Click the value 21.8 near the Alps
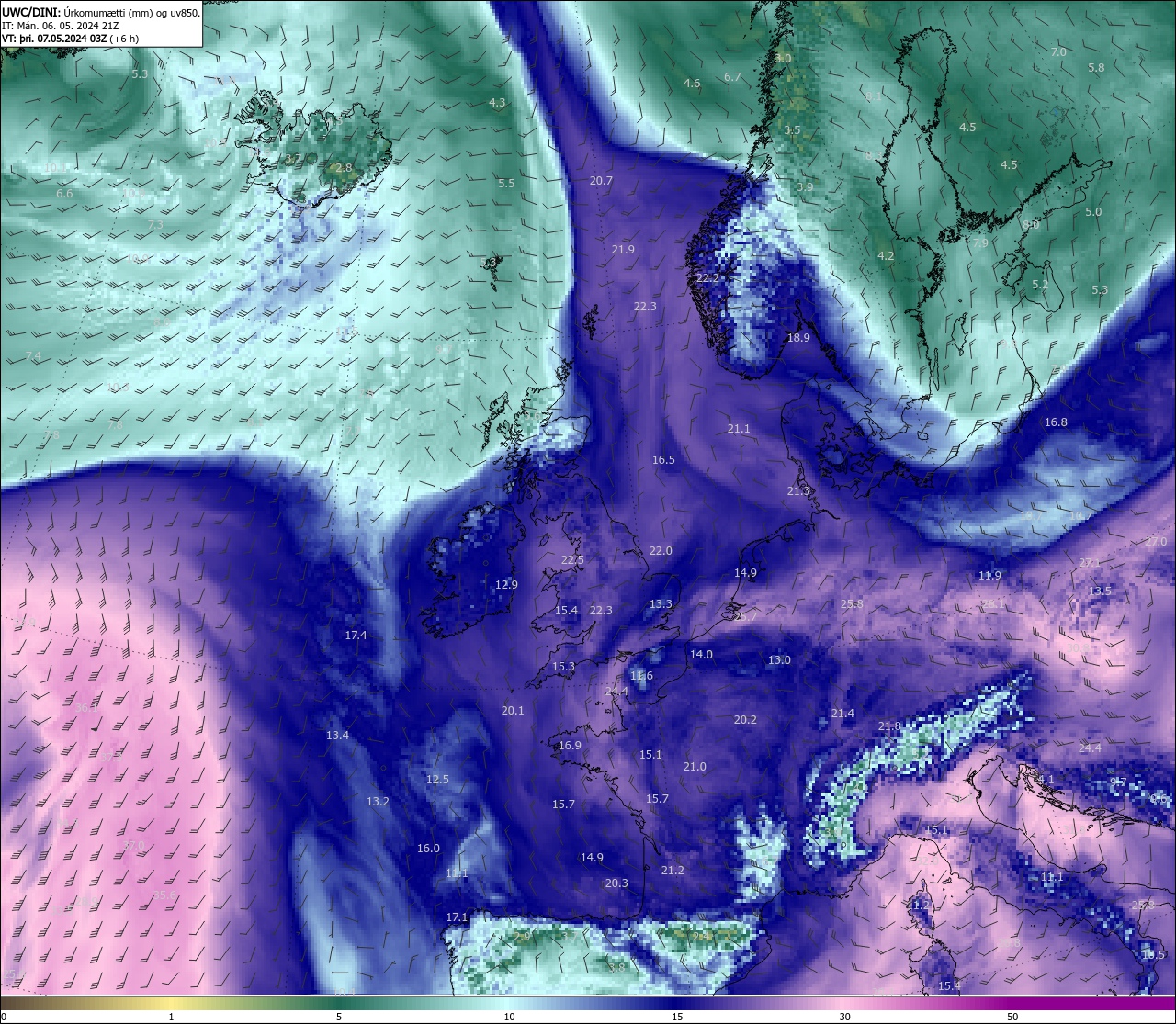The image size is (1176, 1024). pos(889,726)
